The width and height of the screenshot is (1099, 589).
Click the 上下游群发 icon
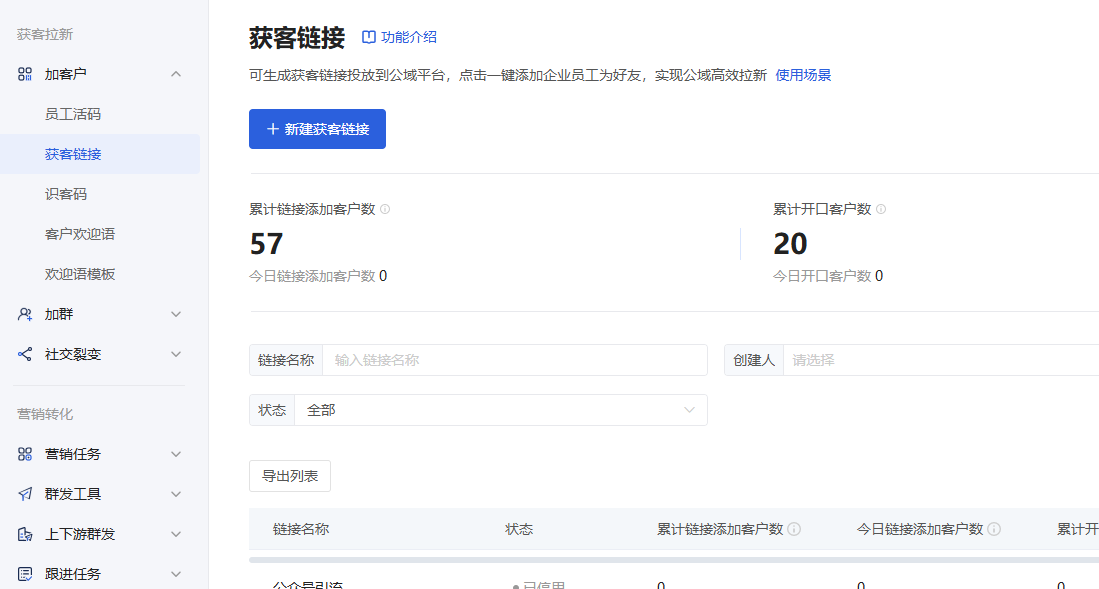[25, 534]
